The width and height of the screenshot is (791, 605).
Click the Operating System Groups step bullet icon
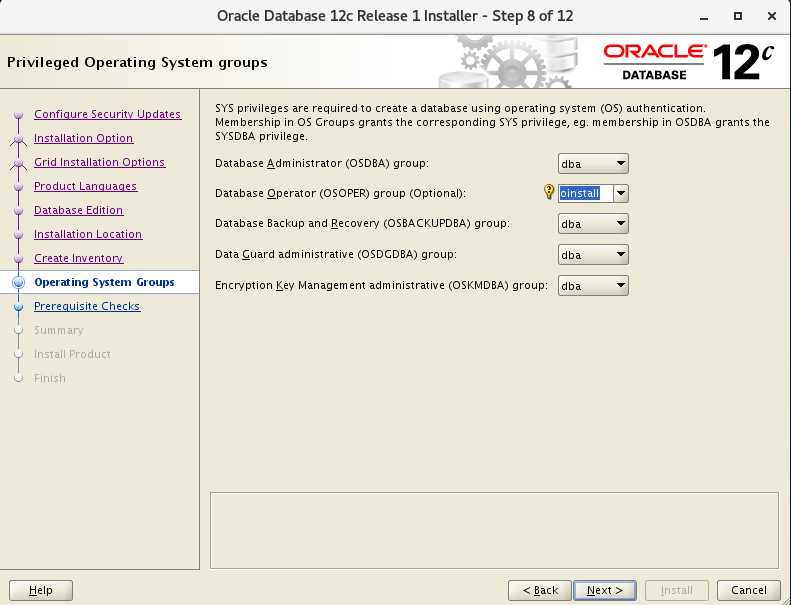[19, 283]
